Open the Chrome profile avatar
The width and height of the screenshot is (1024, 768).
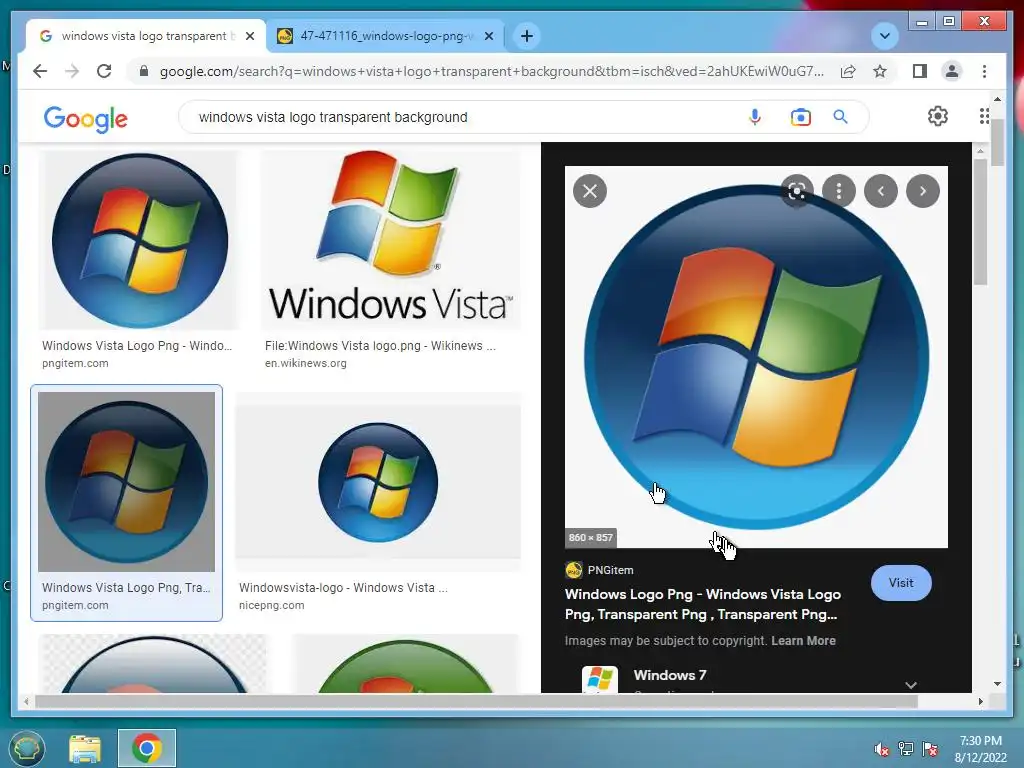[952, 71]
